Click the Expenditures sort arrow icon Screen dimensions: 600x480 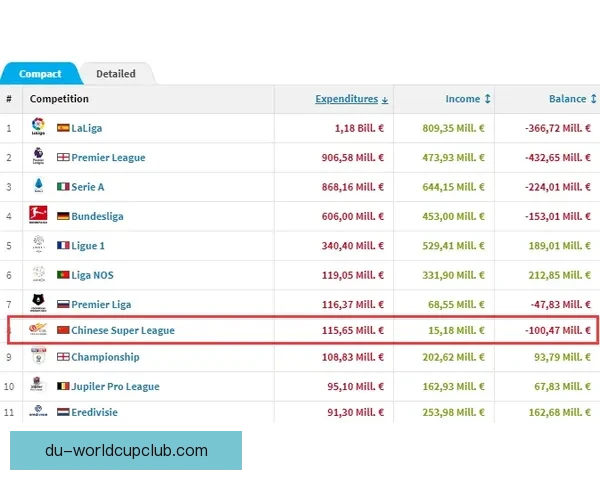385,100
